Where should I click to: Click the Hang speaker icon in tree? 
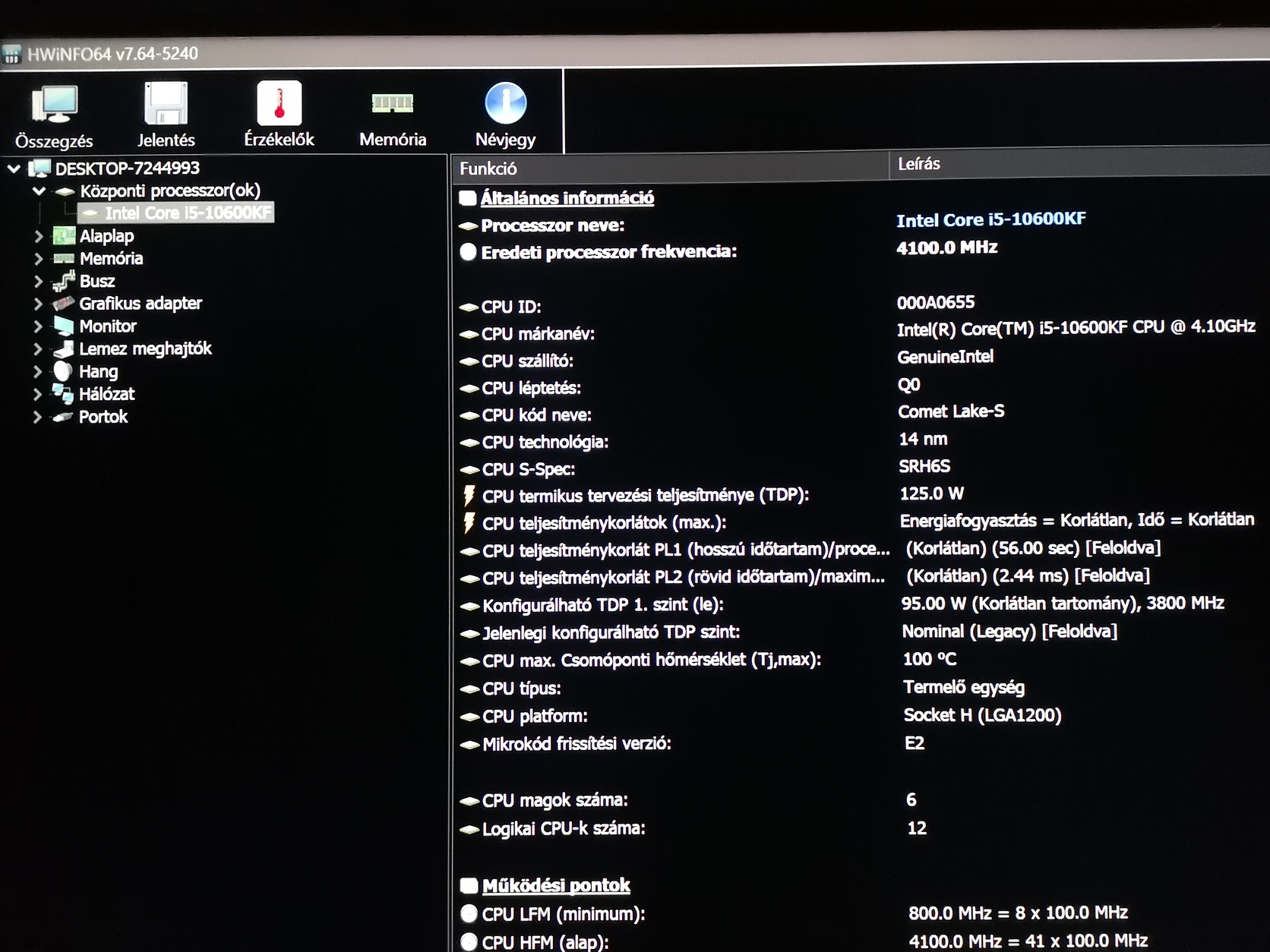pyautogui.click(x=63, y=371)
